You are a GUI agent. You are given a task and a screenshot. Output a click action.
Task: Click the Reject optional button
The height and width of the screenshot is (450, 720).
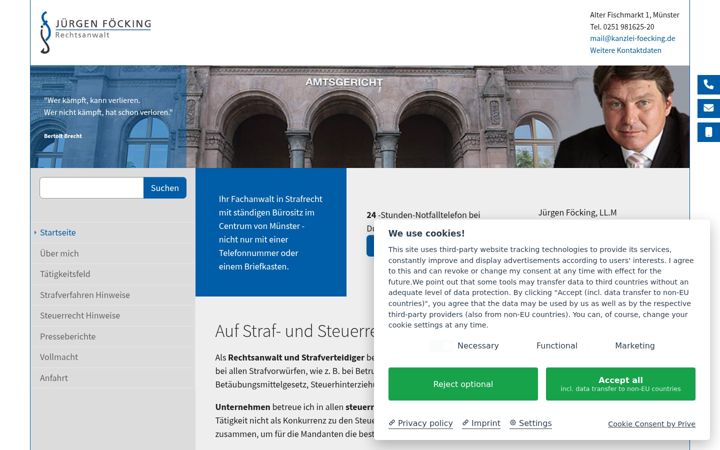click(x=463, y=384)
